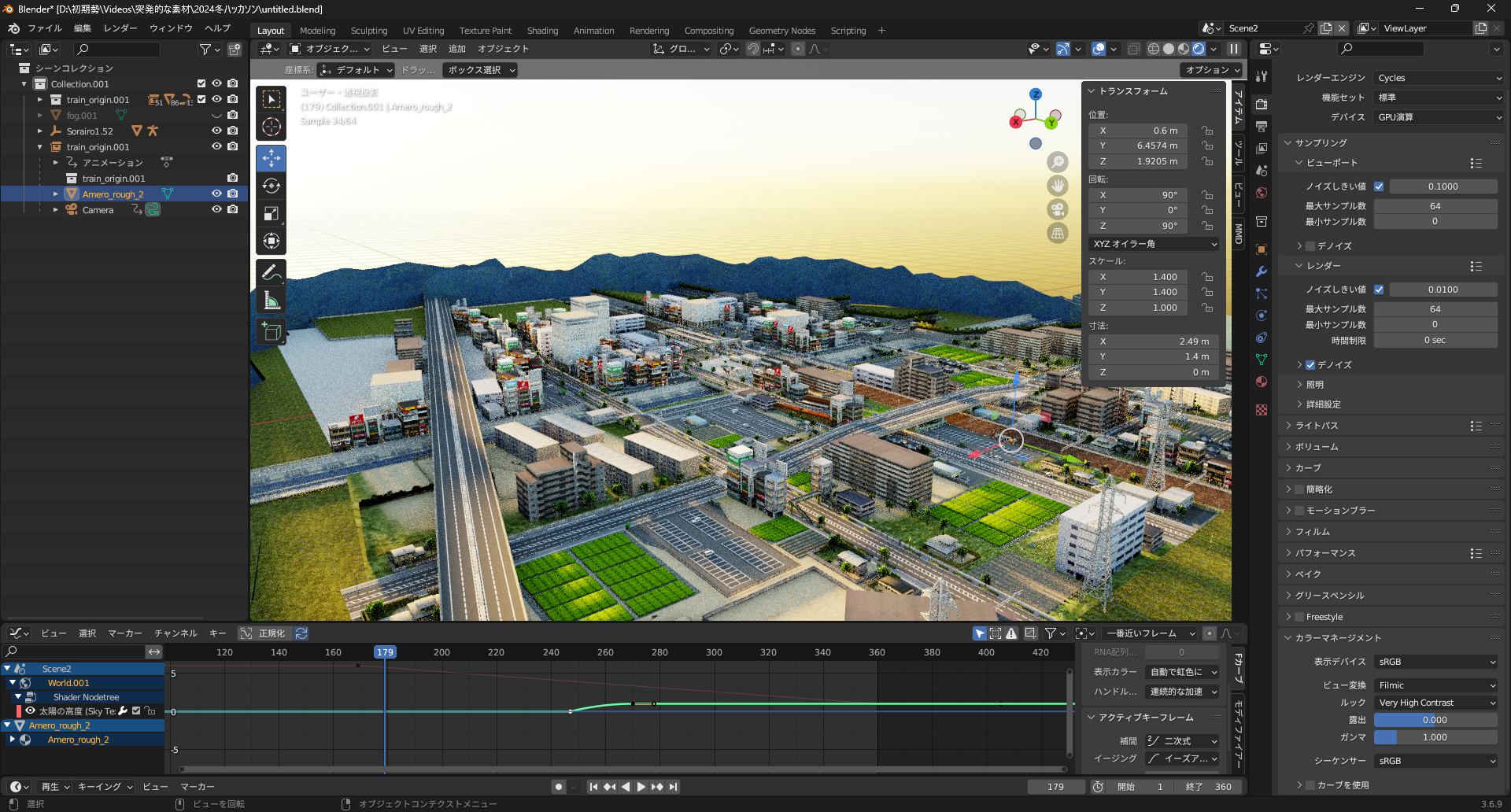Open the render engine Cycles dropdown
The width and height of the screenshot is (1511, 812).
point(1439,78)
